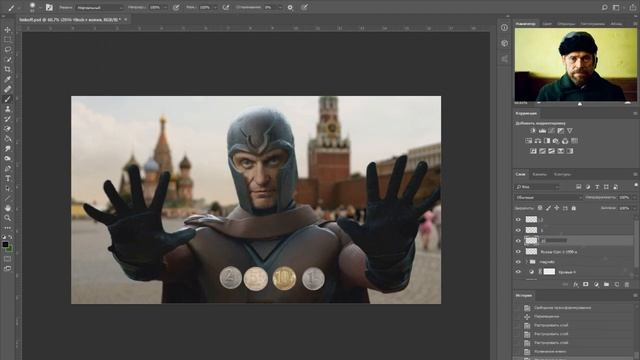The image size is (640, 360).
Task: Create a new layer group
Action: [x=606, y=284]
